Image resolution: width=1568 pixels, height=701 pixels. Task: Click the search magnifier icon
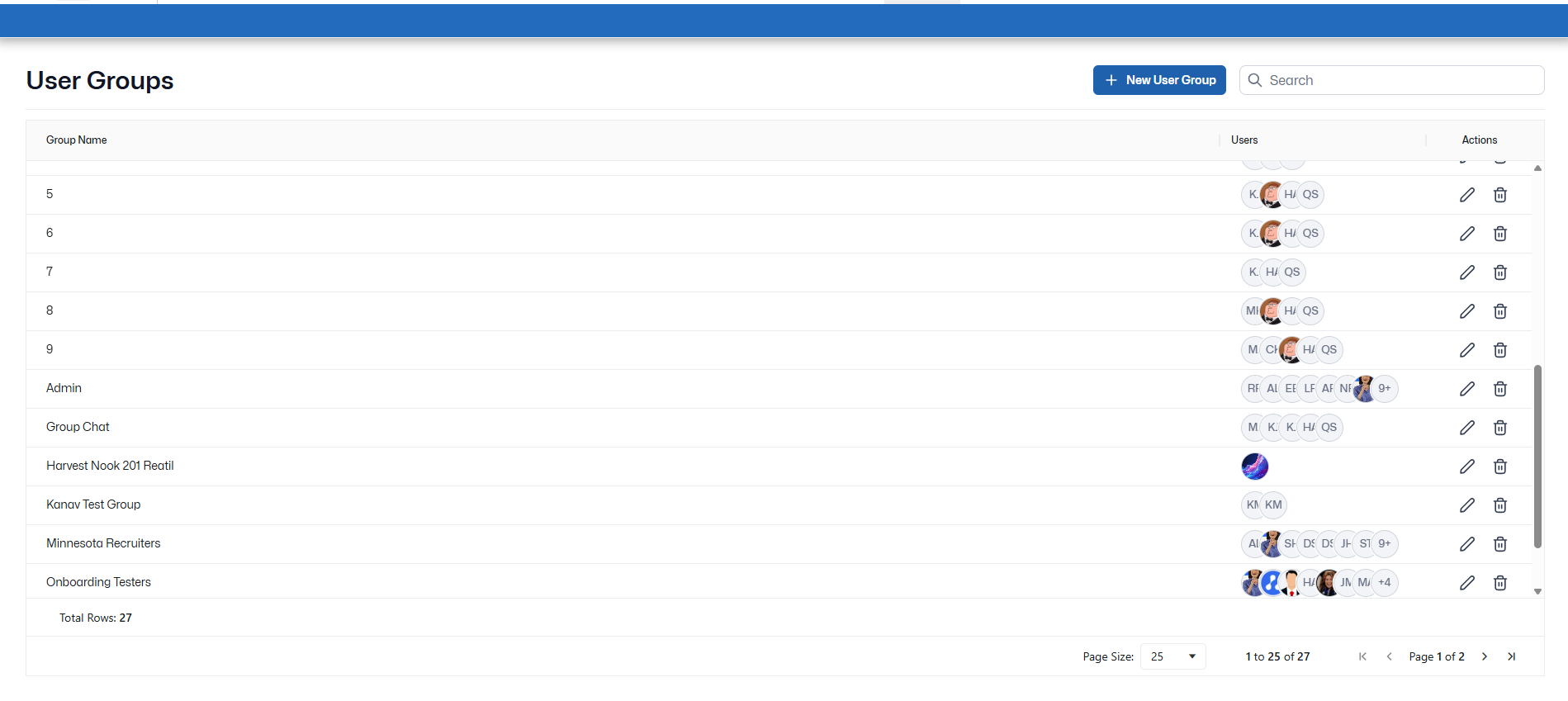1255,80
